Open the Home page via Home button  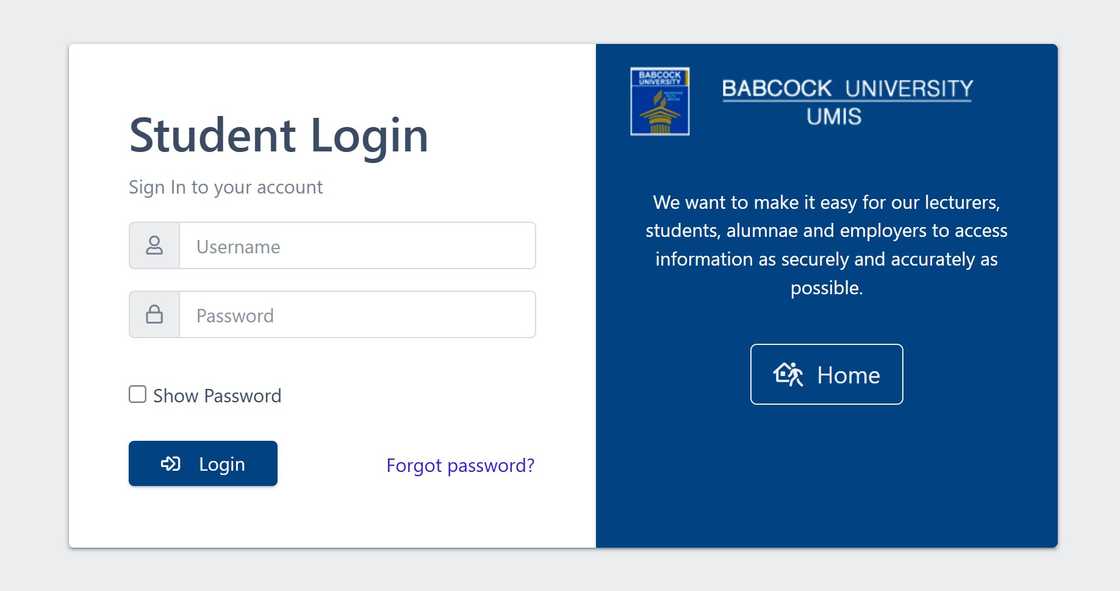coord(827,374)
